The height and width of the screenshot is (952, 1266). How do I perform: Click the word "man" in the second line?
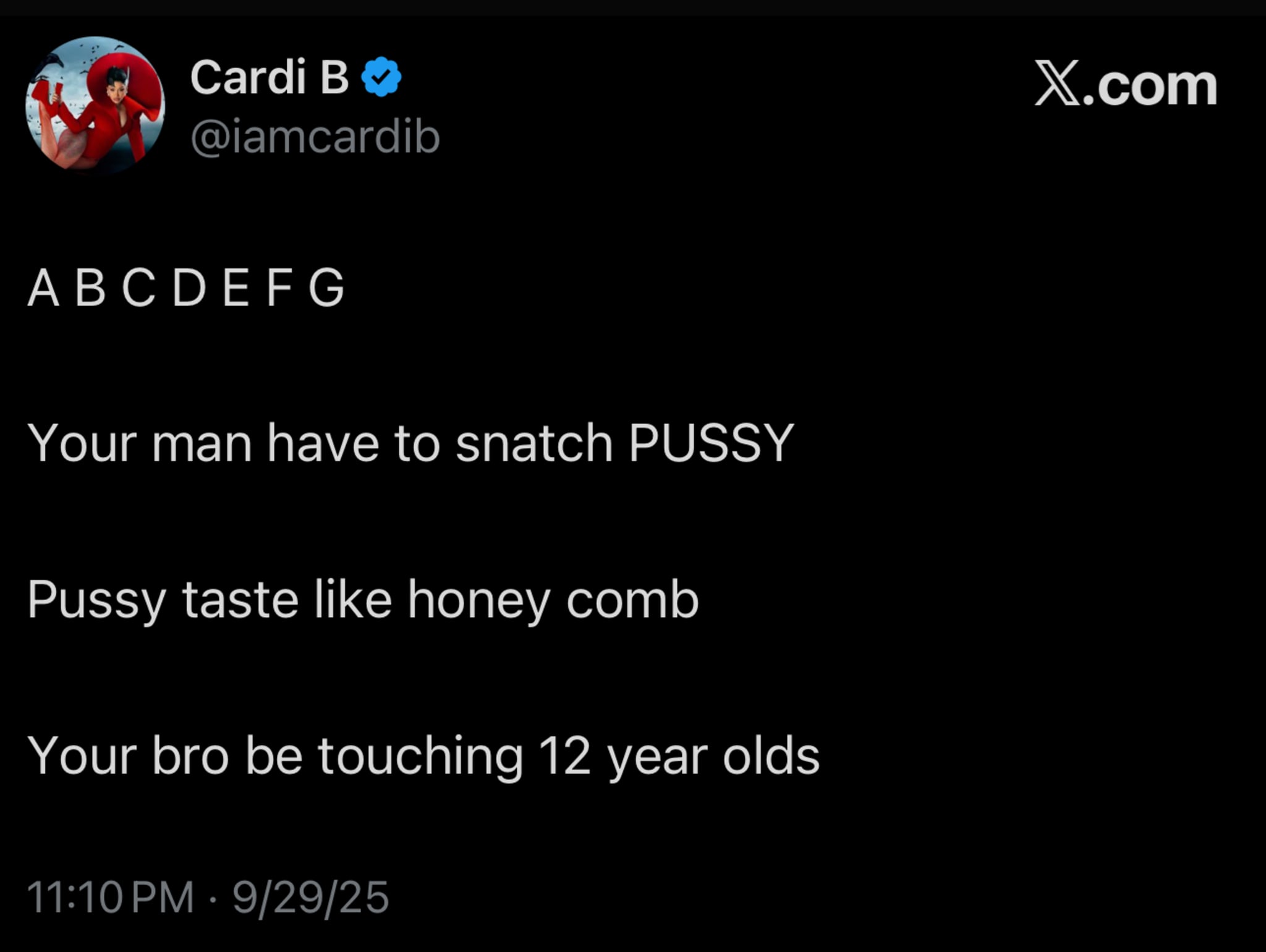202,443
